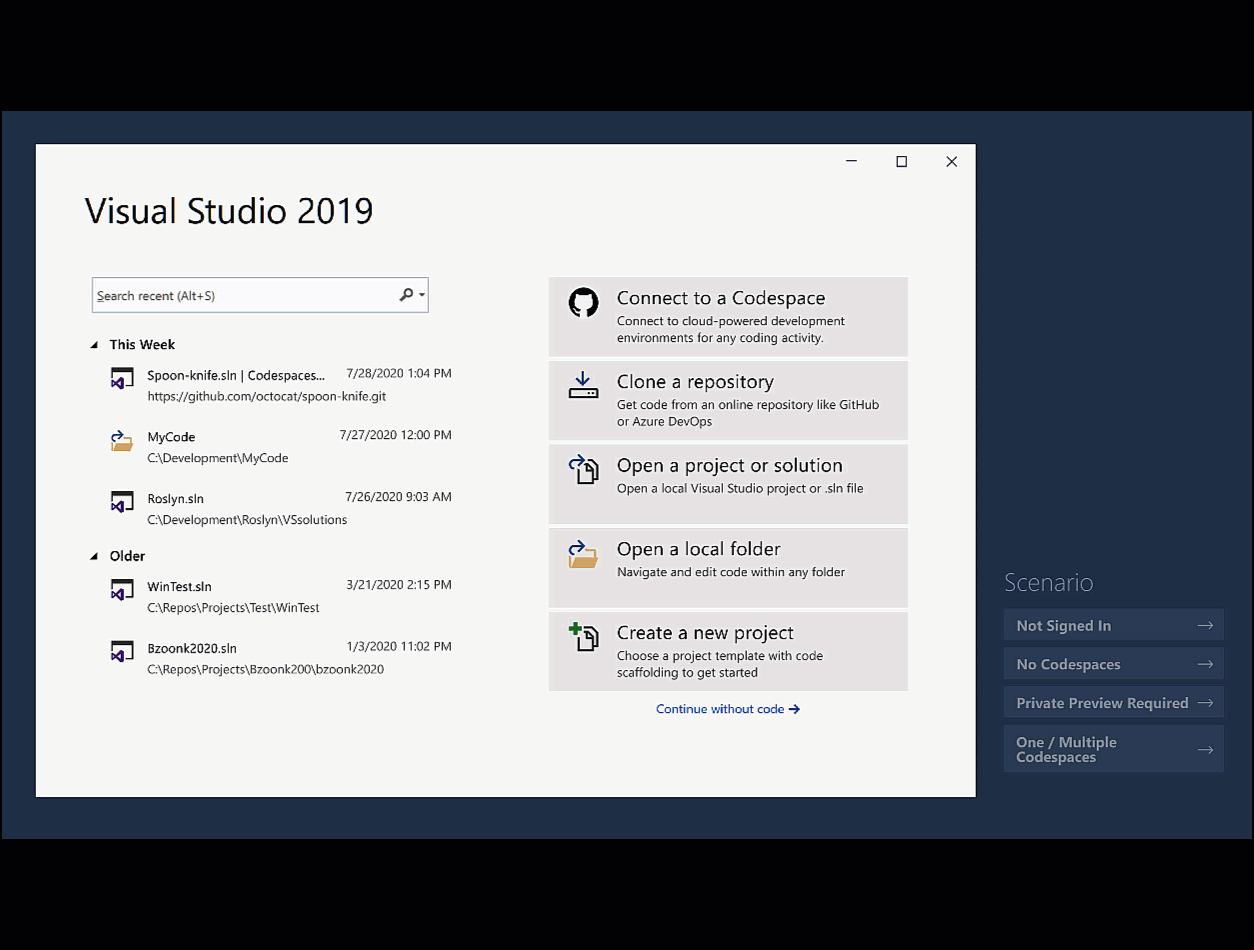Open the recent MyCode folder entry
Viewport: 1254px width, 950px height.
pos(280,447)
